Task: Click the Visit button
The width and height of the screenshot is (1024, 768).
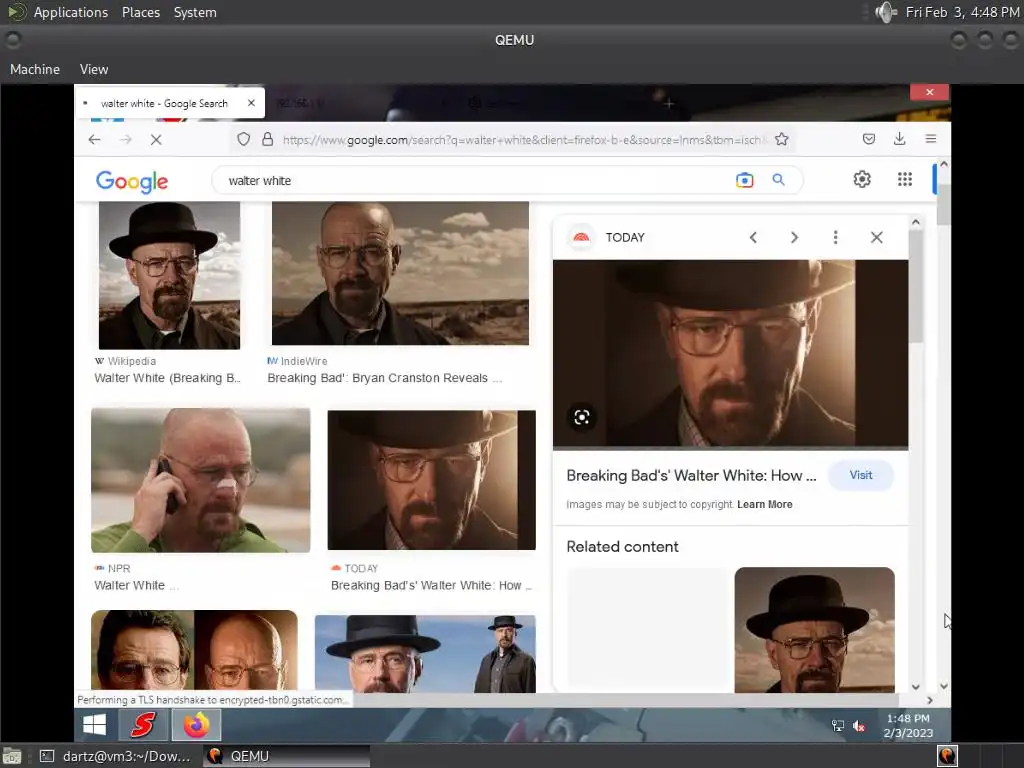Action: tap(861, 475)
